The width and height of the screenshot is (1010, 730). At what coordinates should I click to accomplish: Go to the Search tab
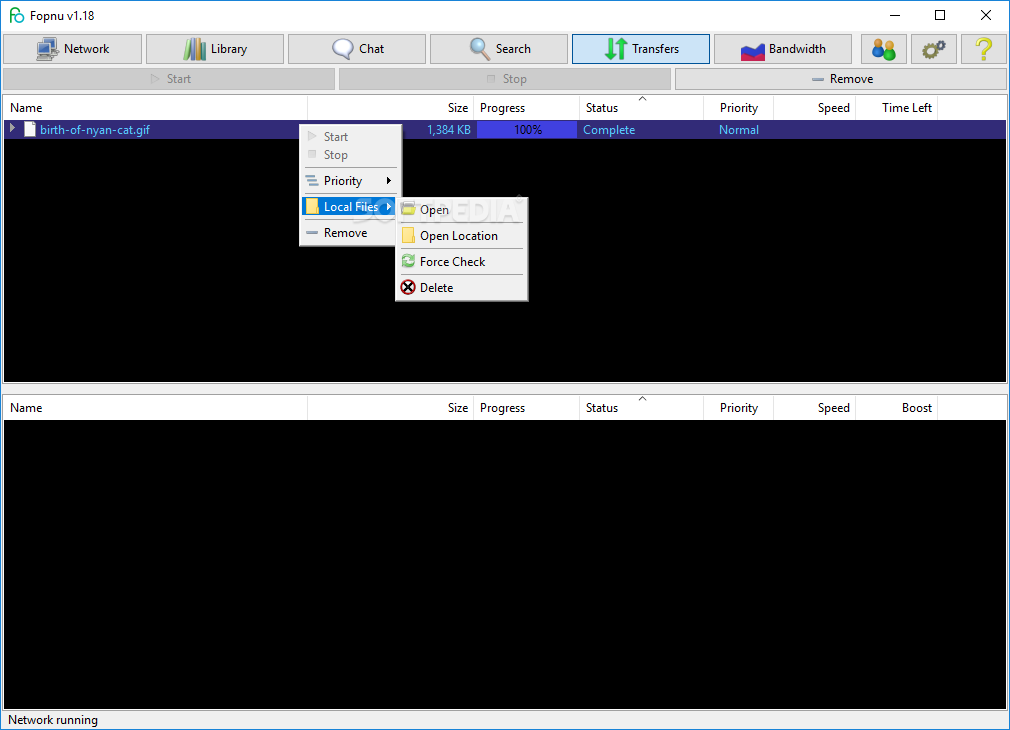(499, 49)
